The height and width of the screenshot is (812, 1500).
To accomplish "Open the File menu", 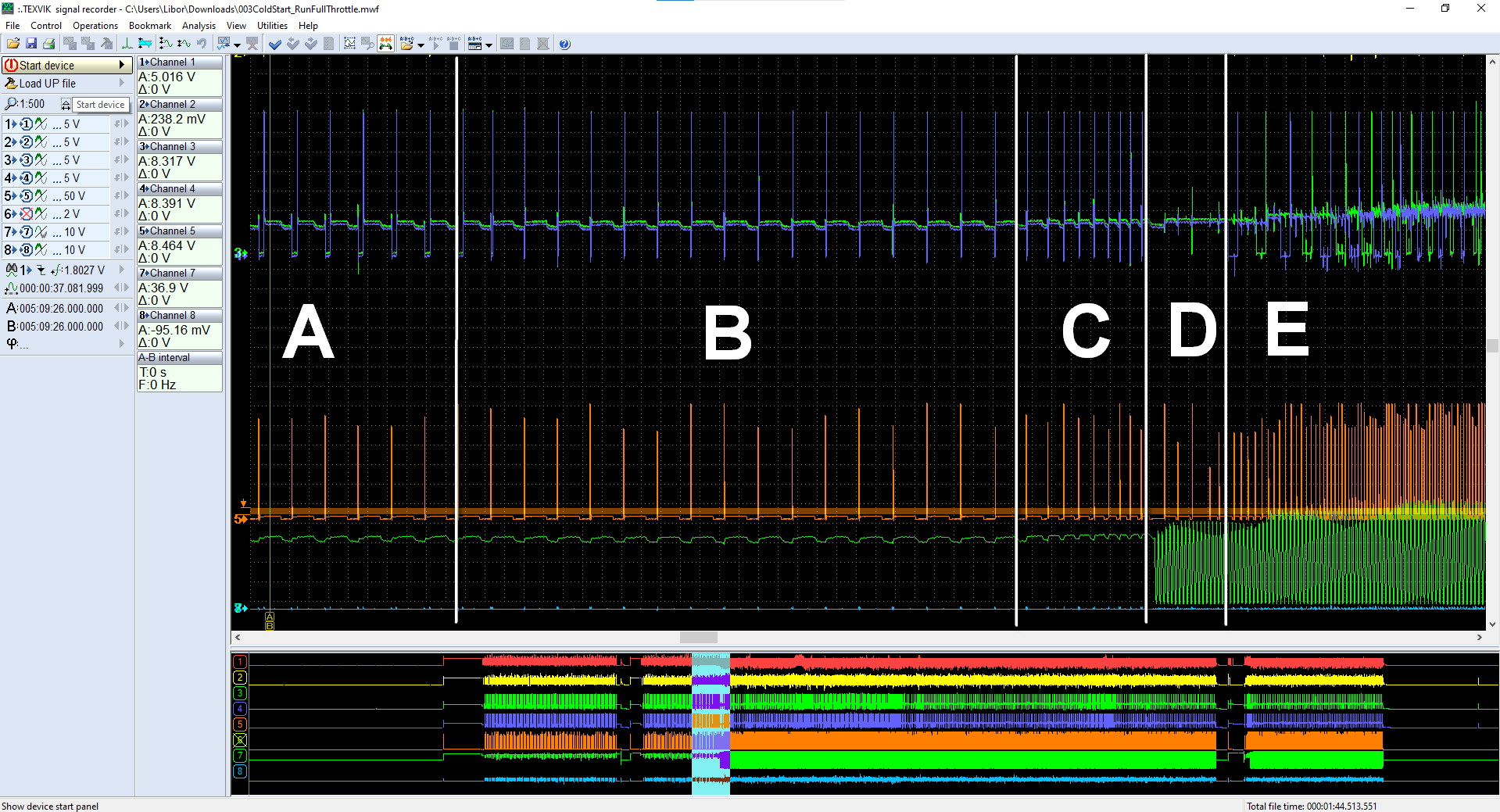I will click(13, 26).
